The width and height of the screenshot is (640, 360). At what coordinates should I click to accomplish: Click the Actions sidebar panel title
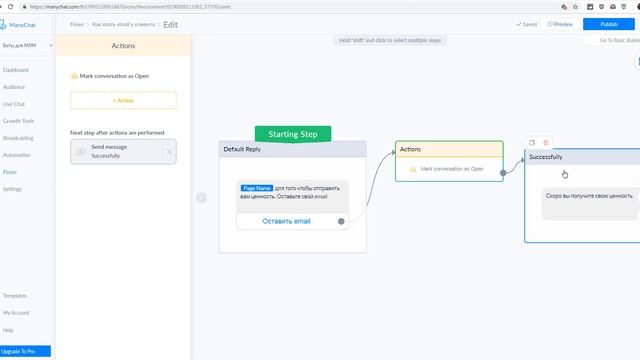coord(123,46)
